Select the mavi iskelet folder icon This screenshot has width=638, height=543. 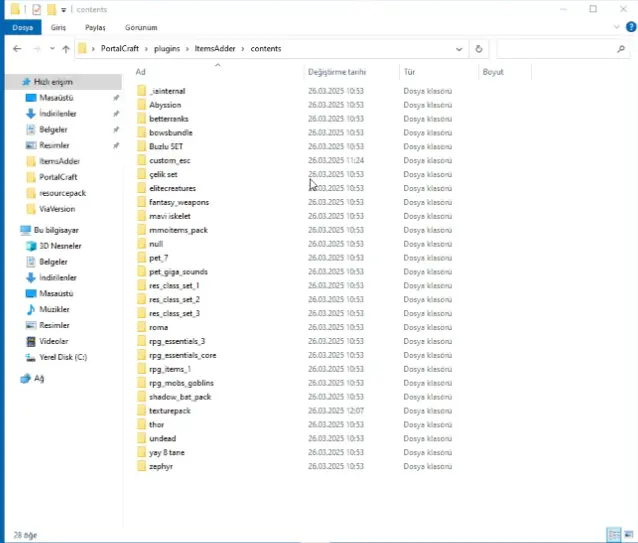tap(141, 216)
